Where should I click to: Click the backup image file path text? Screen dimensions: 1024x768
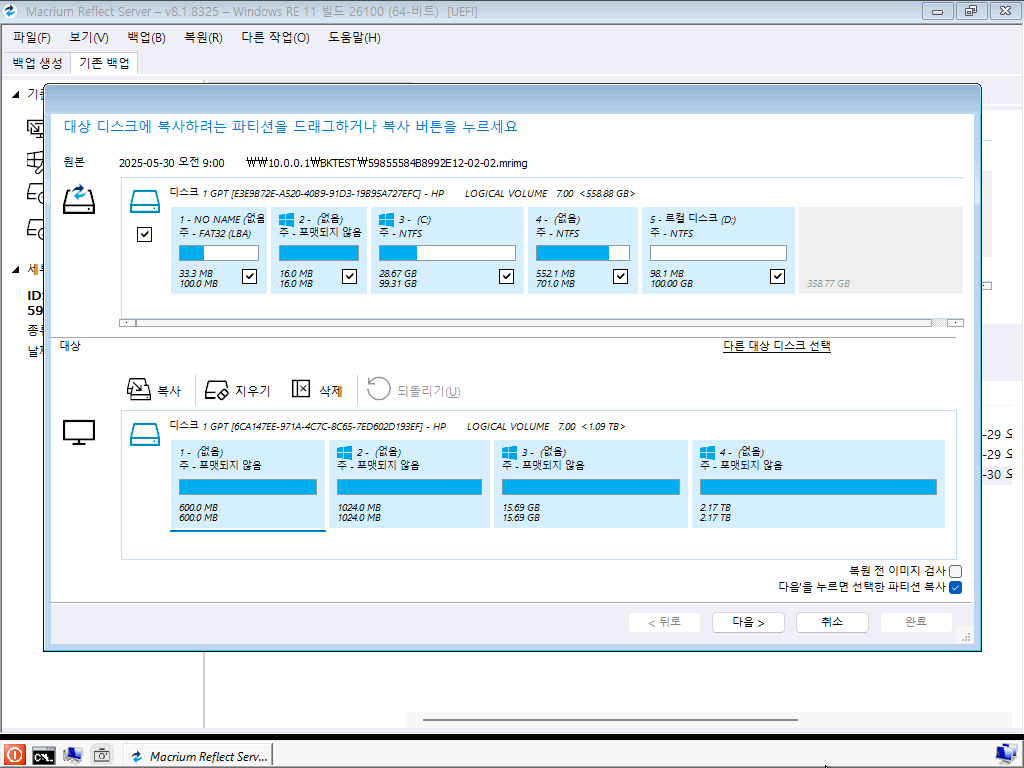[387, 163]
